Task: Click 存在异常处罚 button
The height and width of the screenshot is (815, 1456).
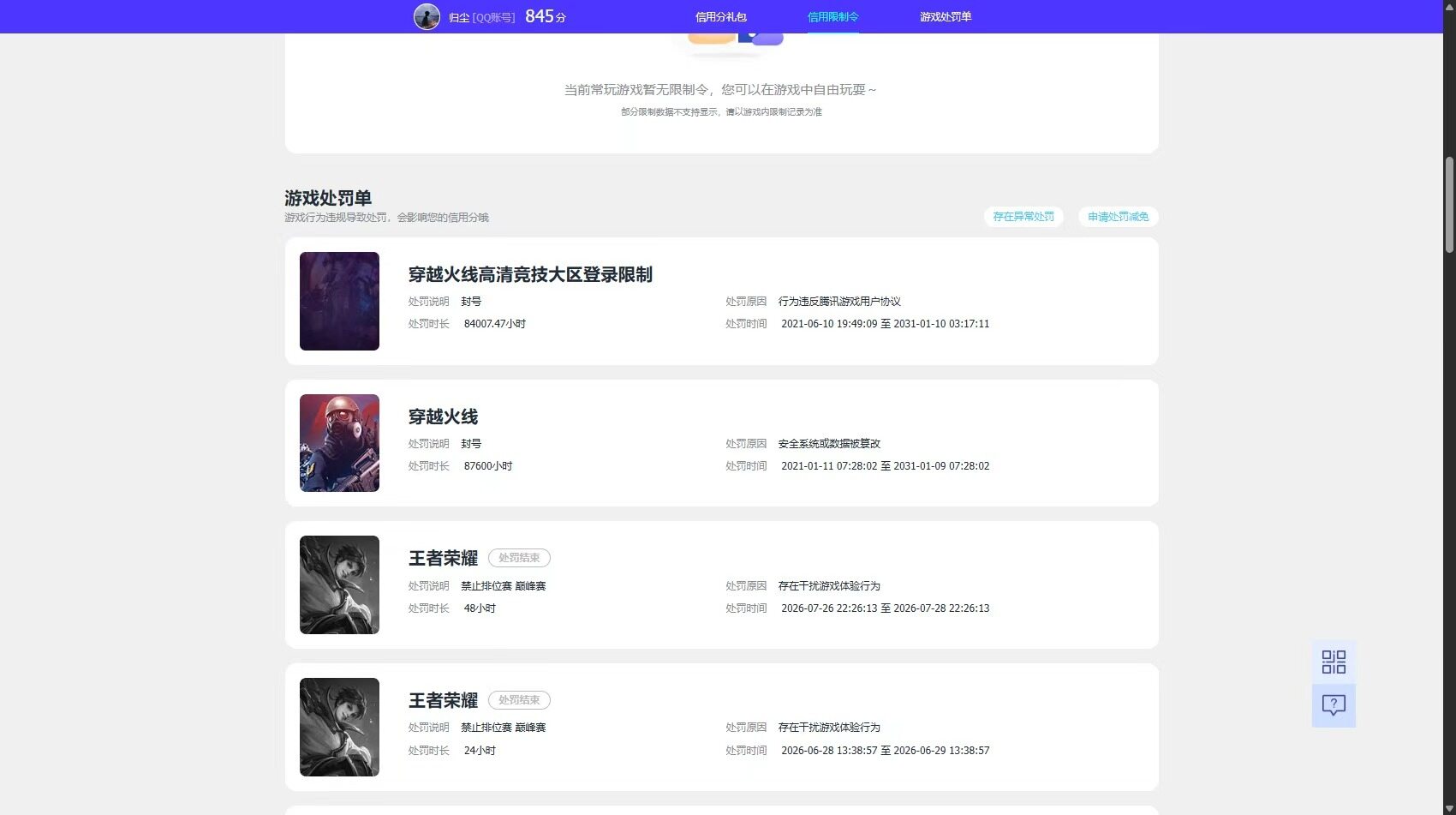Action: click(1023, 217)
